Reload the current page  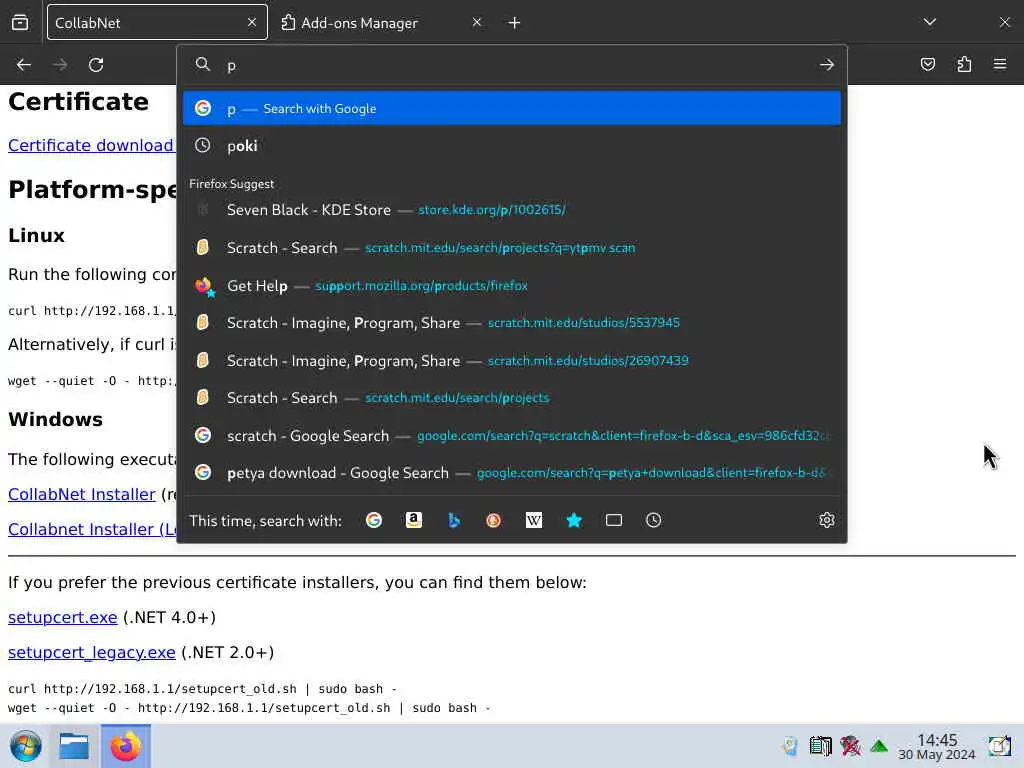(96, 65)
